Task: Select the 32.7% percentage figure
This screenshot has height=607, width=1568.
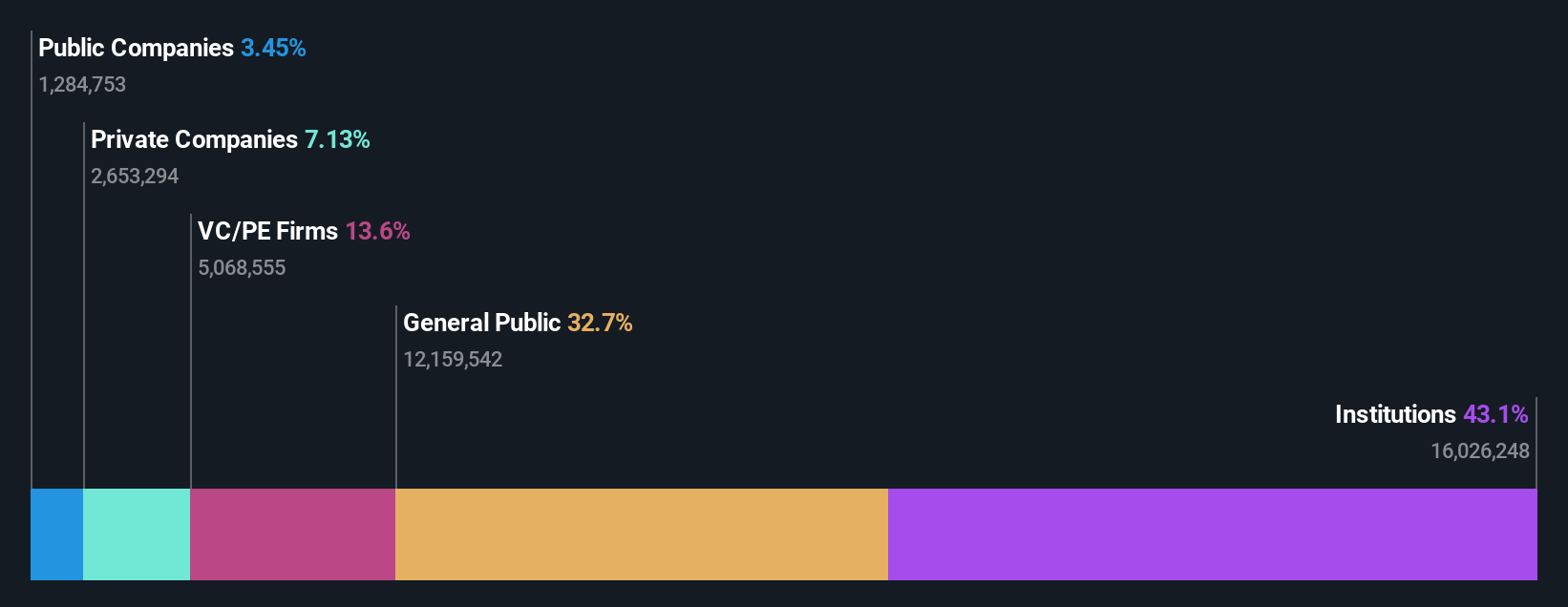Action: point(600,323)
